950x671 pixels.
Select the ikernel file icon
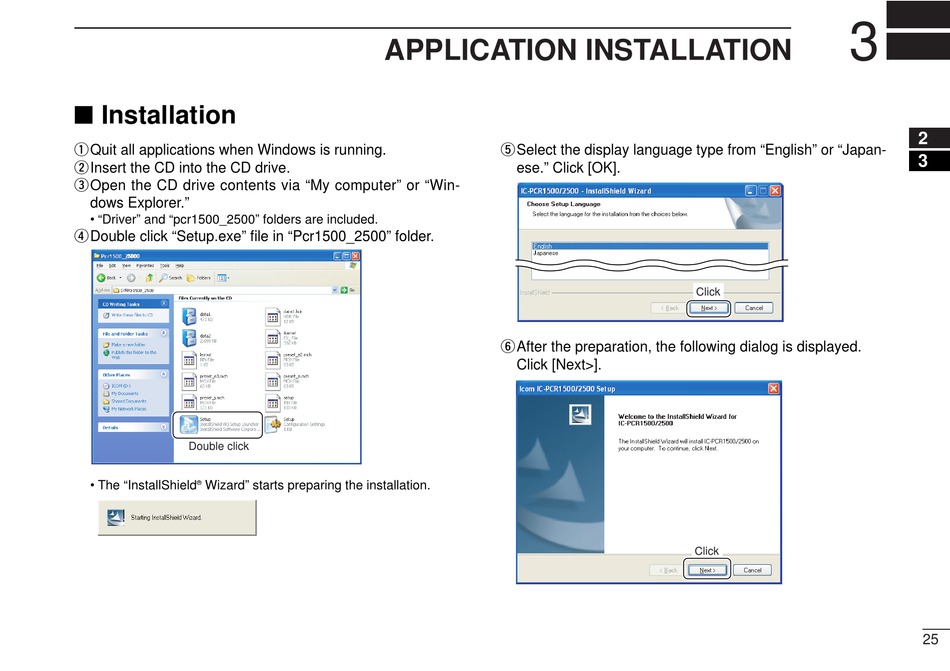click(x=273, y=338)
